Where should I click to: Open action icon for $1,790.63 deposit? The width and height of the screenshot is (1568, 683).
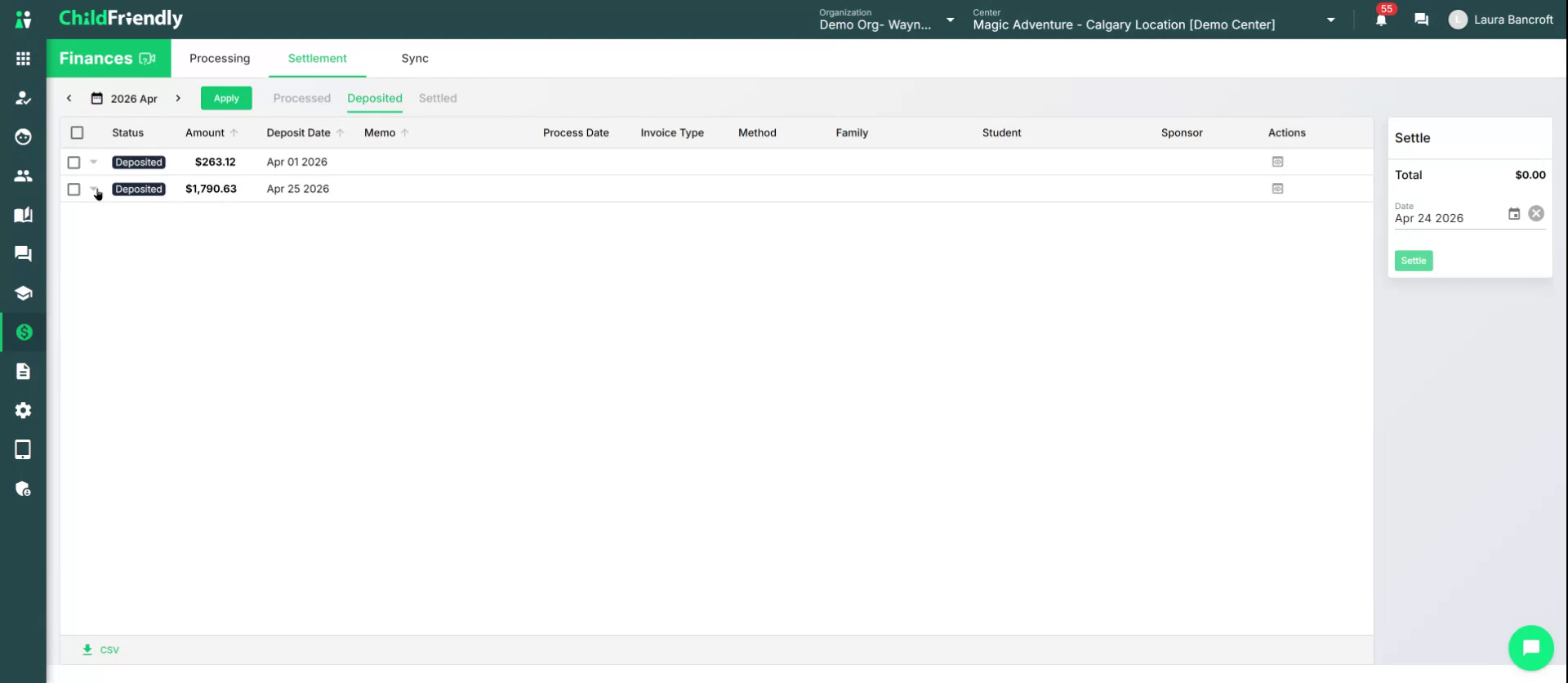1277,189
